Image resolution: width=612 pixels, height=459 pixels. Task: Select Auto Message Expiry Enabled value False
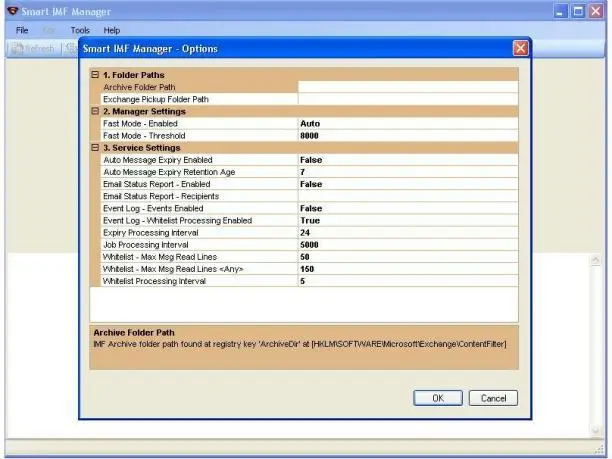coord(408,160)
